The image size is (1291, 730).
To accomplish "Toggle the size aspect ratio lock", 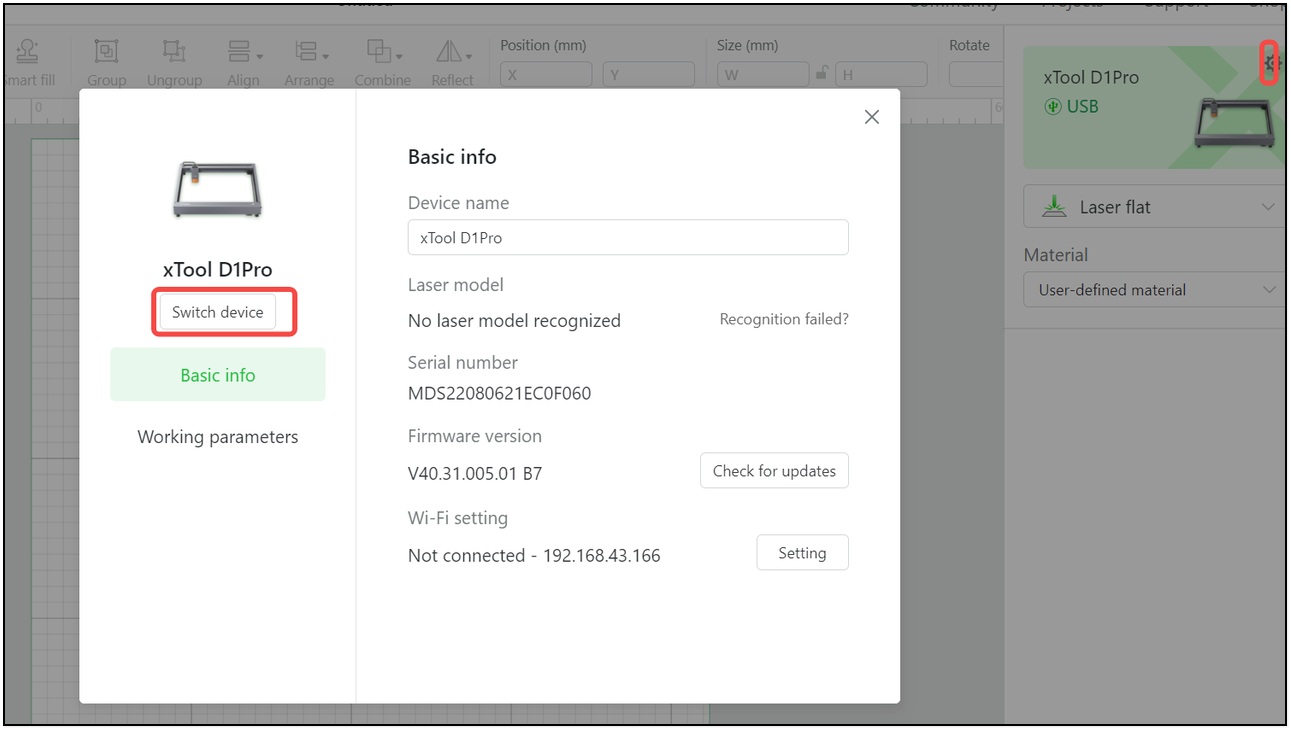I will click(x=822, y=73).
